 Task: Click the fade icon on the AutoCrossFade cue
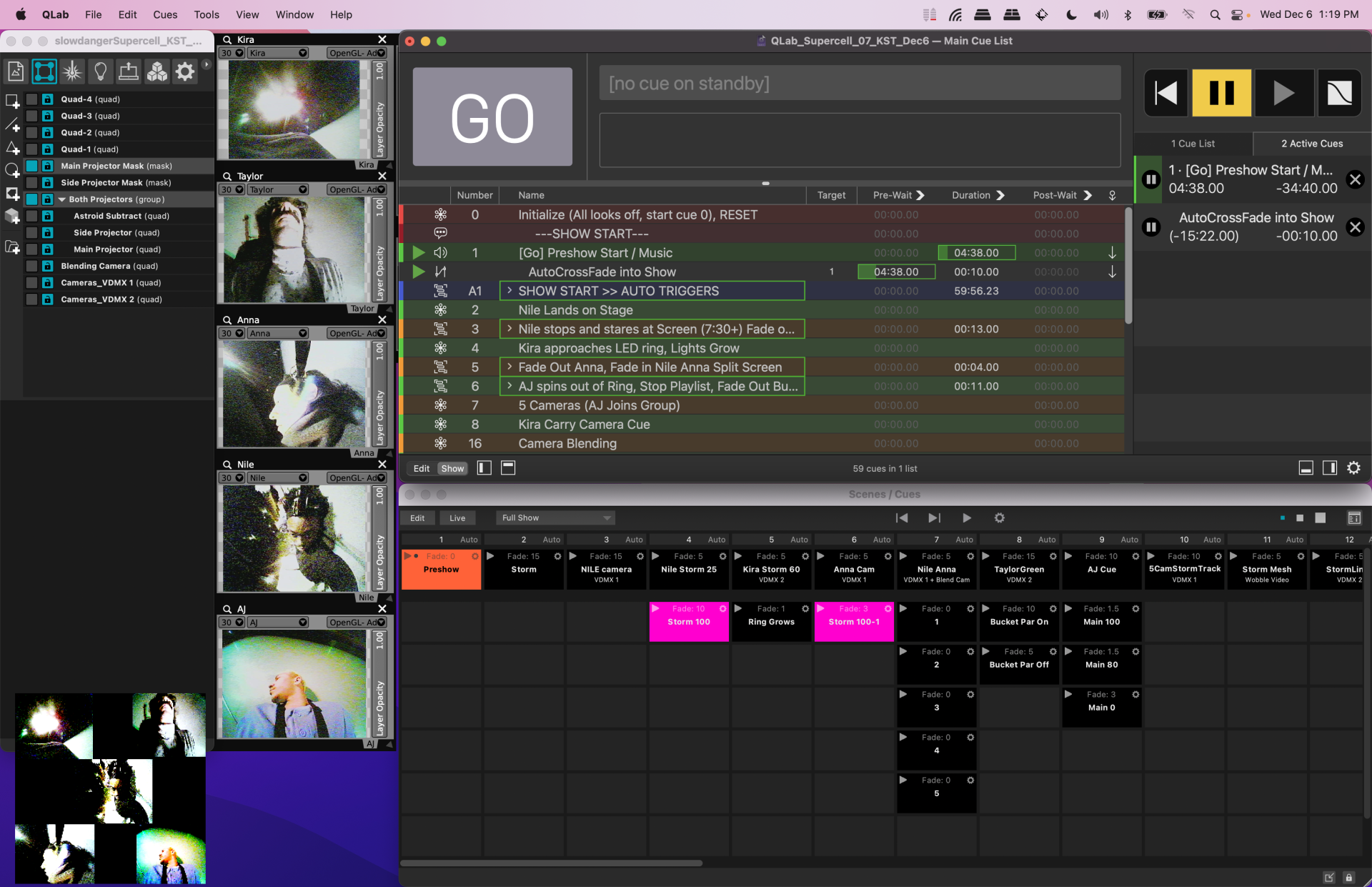click(x=440, y=272)
